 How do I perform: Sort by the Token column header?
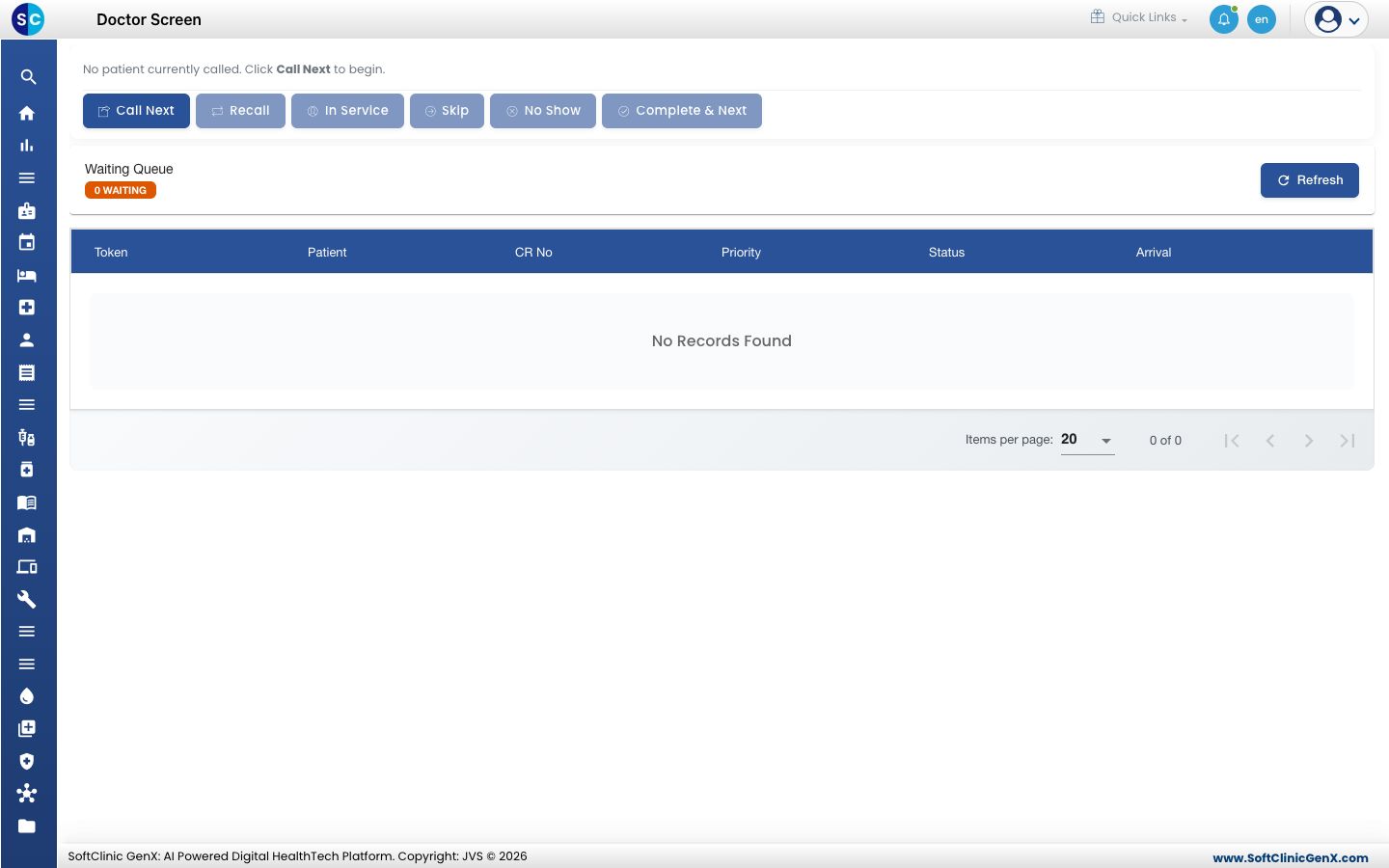pos(111,253)
